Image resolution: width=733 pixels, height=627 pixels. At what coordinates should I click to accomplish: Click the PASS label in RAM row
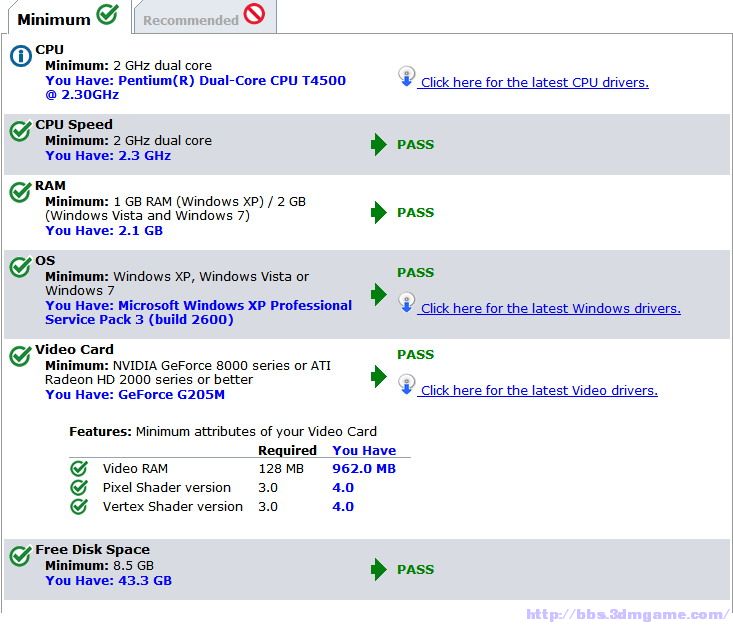[x=416, y=212]
